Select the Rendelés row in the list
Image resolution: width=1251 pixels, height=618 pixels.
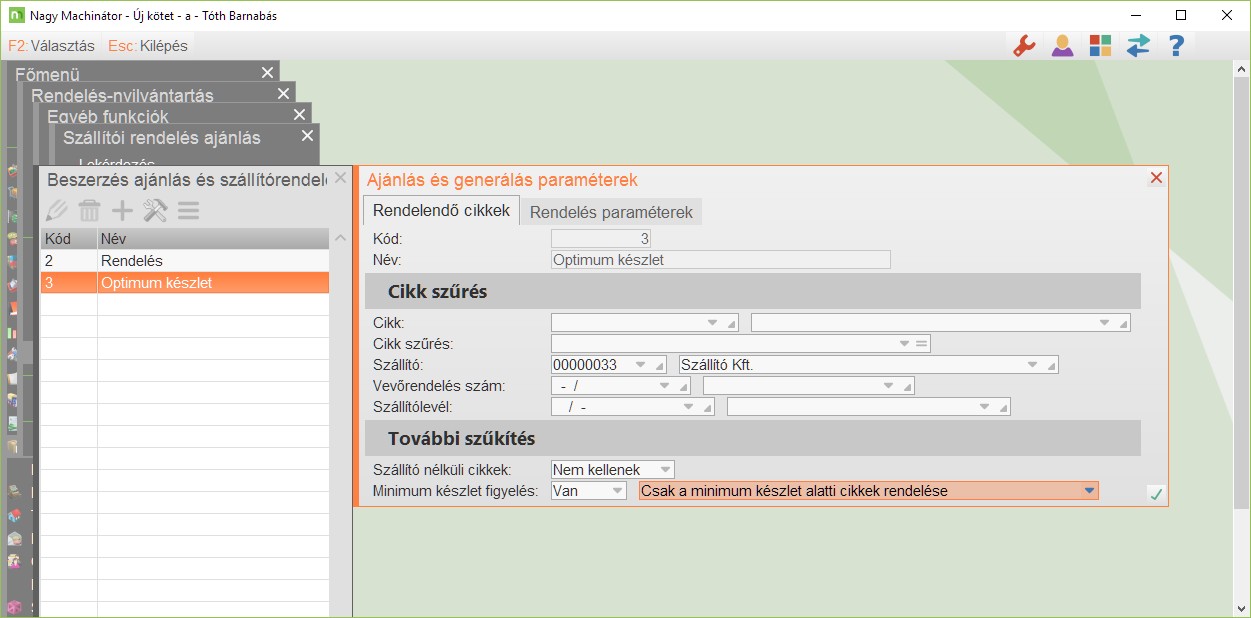(x=184, y=260)
